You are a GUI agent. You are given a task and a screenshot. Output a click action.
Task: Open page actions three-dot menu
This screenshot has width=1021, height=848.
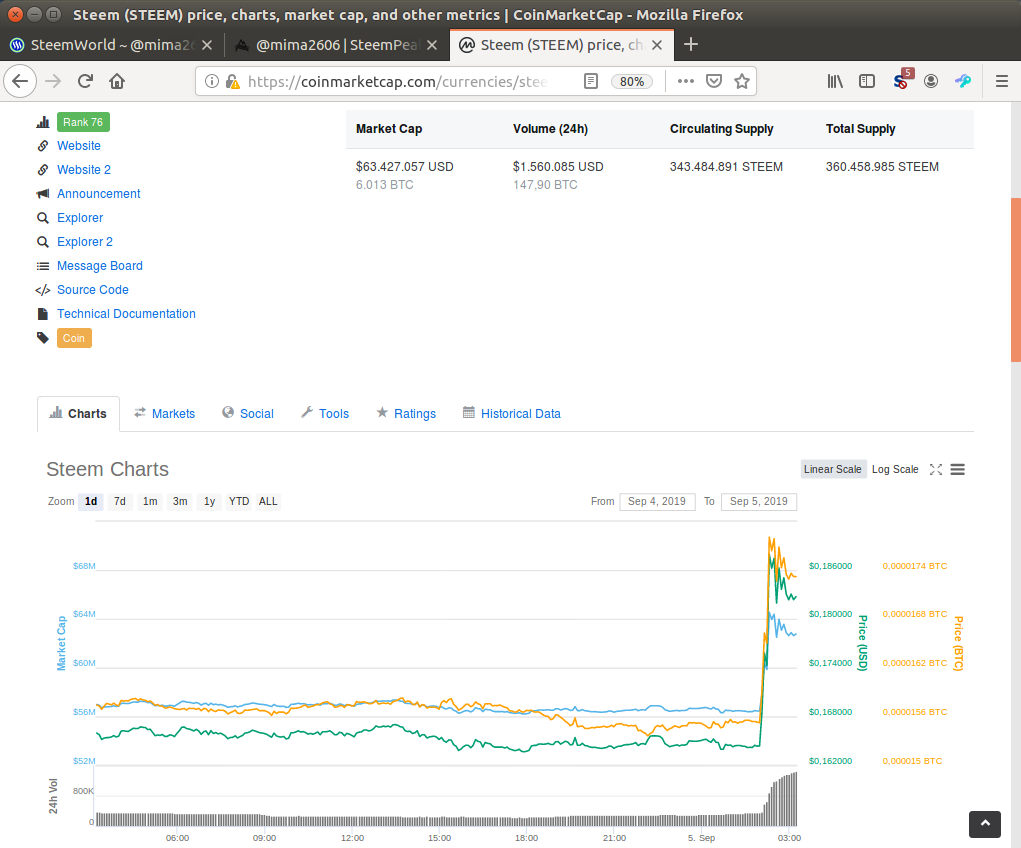pos(686,81)
